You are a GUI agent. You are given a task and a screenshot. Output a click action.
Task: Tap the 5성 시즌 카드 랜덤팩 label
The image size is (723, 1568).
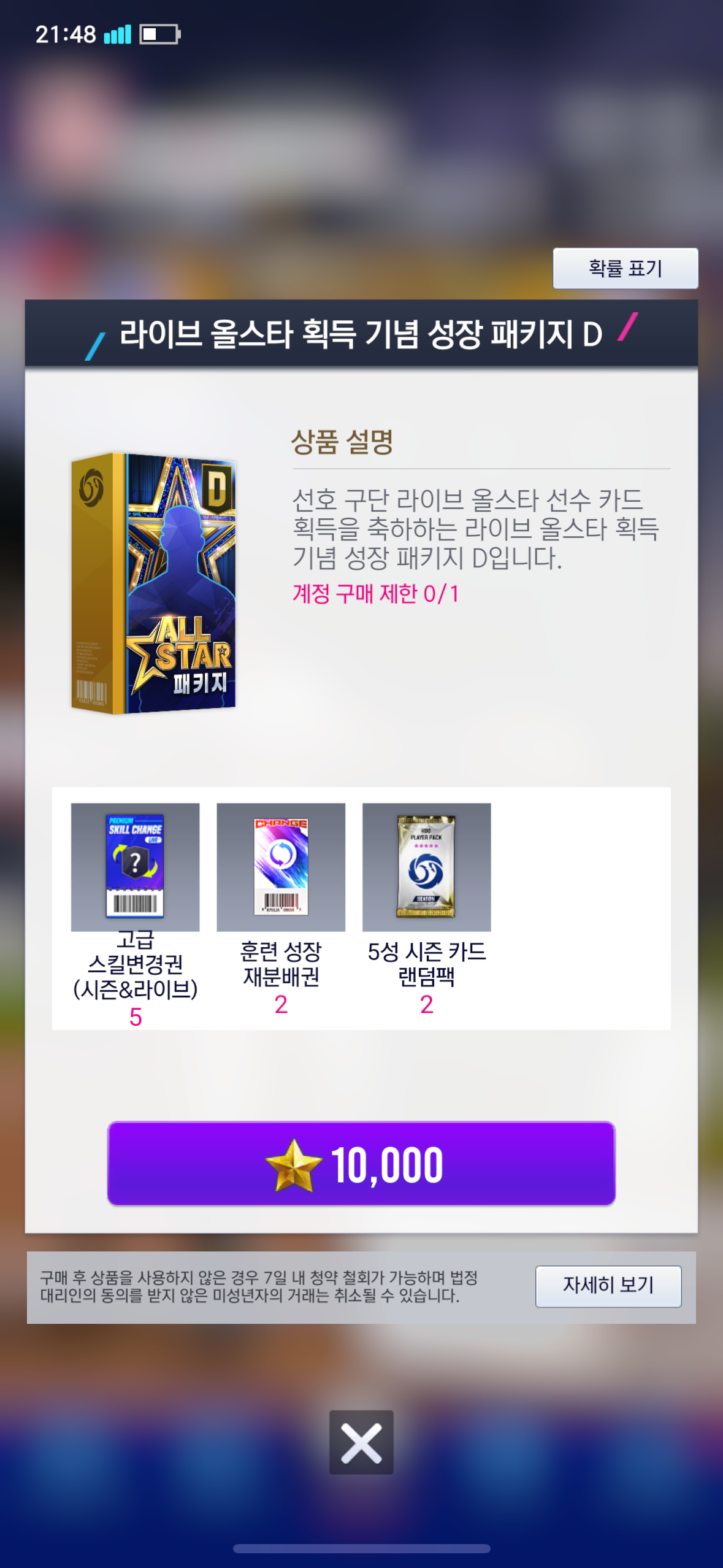pos(426,964)
